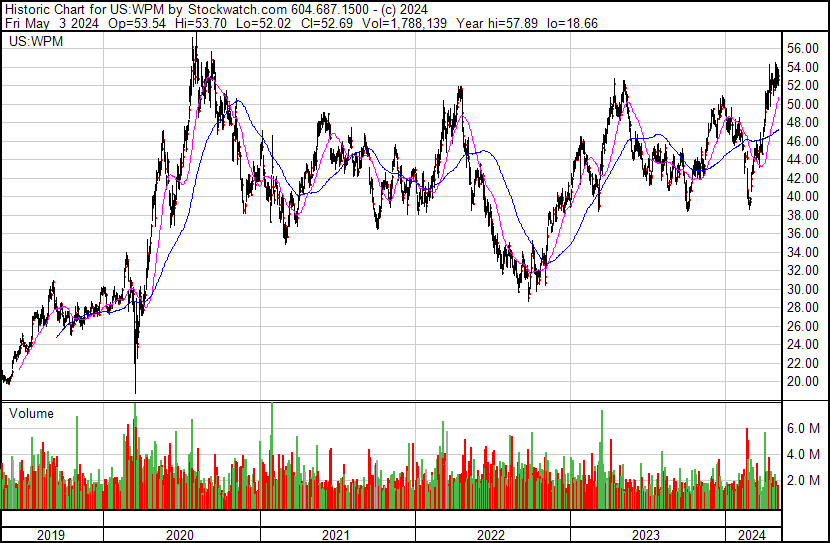Click the 2.0 M volume axis label
The width and height of the screenshot is (830, 543).
pos(803,480)
